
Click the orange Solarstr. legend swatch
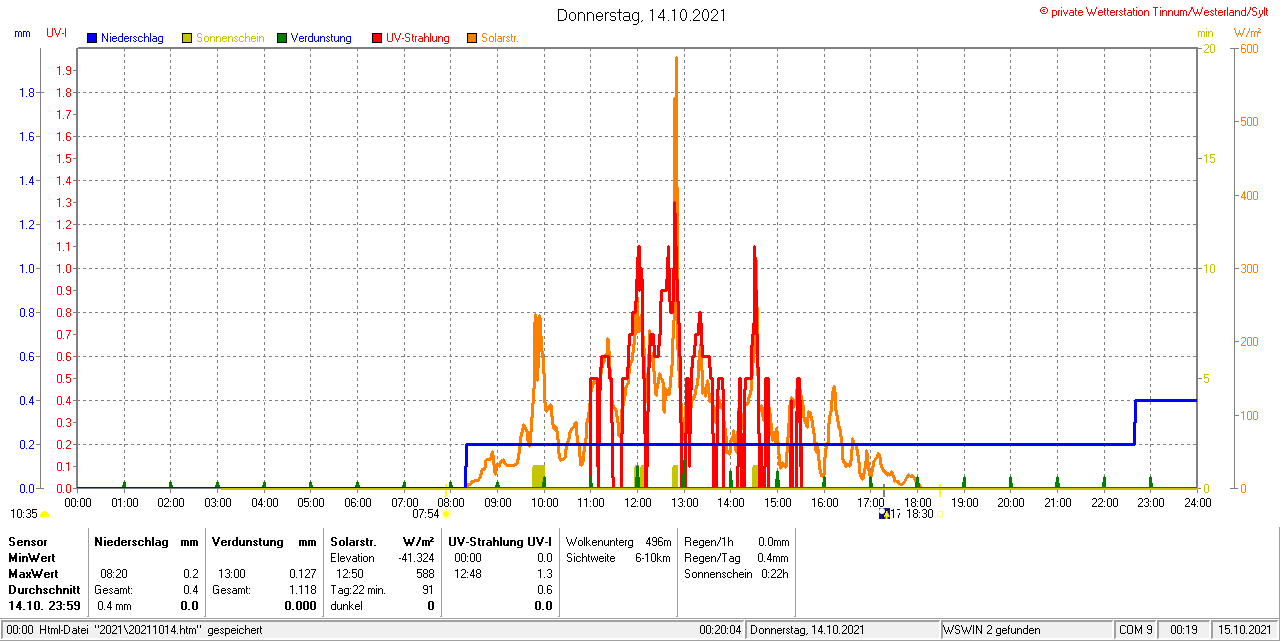point(472,38)
